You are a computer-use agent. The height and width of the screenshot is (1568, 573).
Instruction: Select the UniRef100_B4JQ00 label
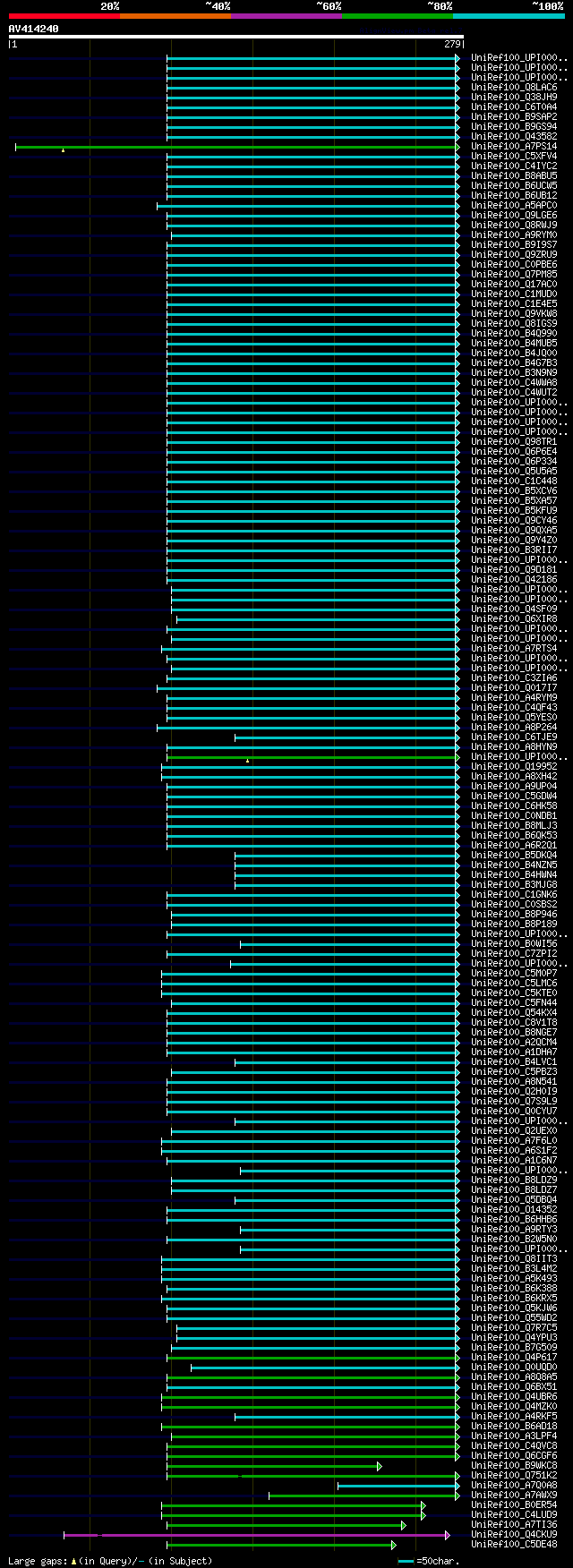[514, 354]
